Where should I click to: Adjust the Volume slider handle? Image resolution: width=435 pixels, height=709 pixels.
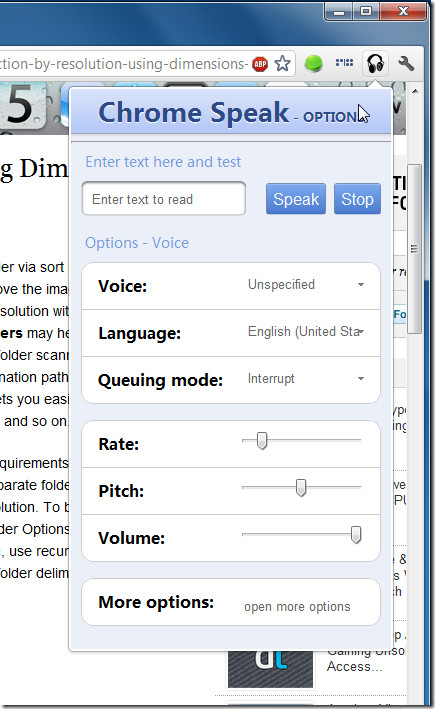[x=356, y=535]
